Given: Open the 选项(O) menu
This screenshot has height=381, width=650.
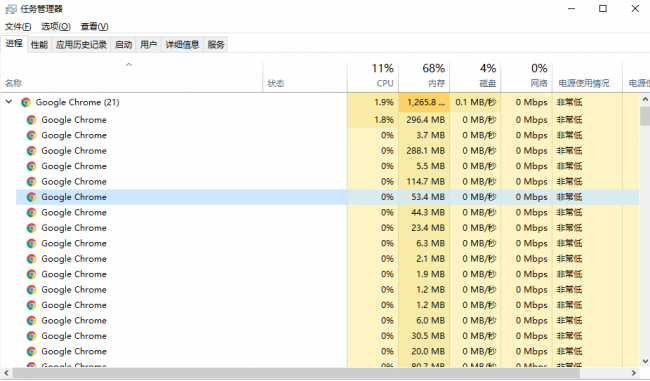Looking at the screenshot, I should coord(56,27).
